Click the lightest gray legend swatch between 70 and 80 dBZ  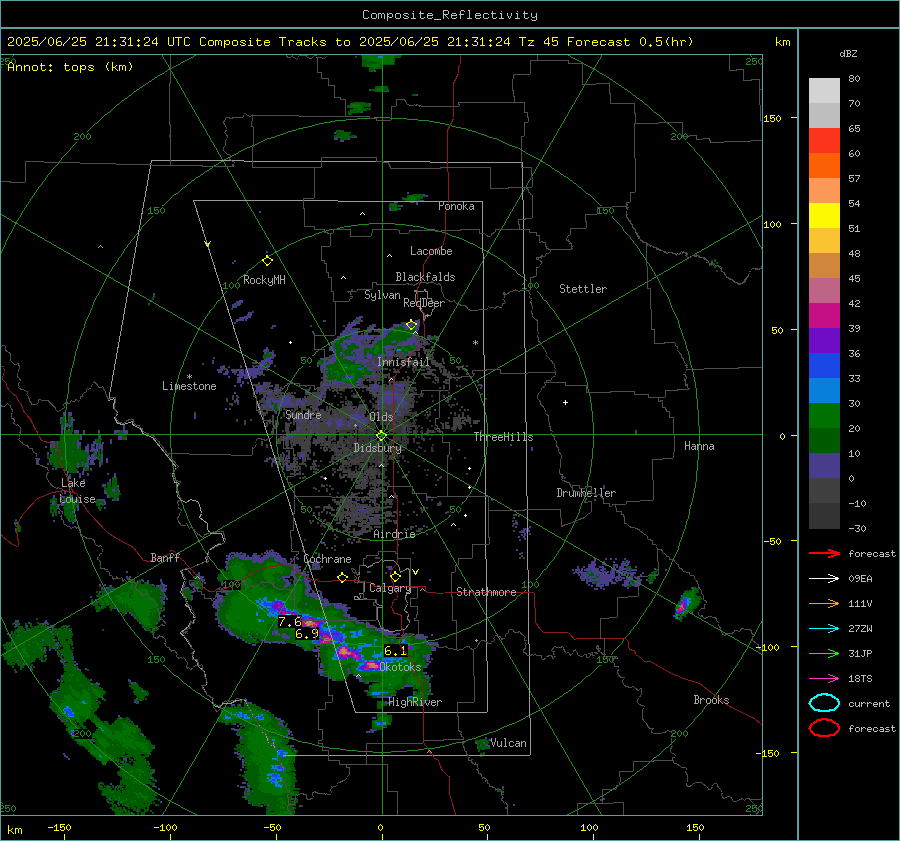[824, 91]
